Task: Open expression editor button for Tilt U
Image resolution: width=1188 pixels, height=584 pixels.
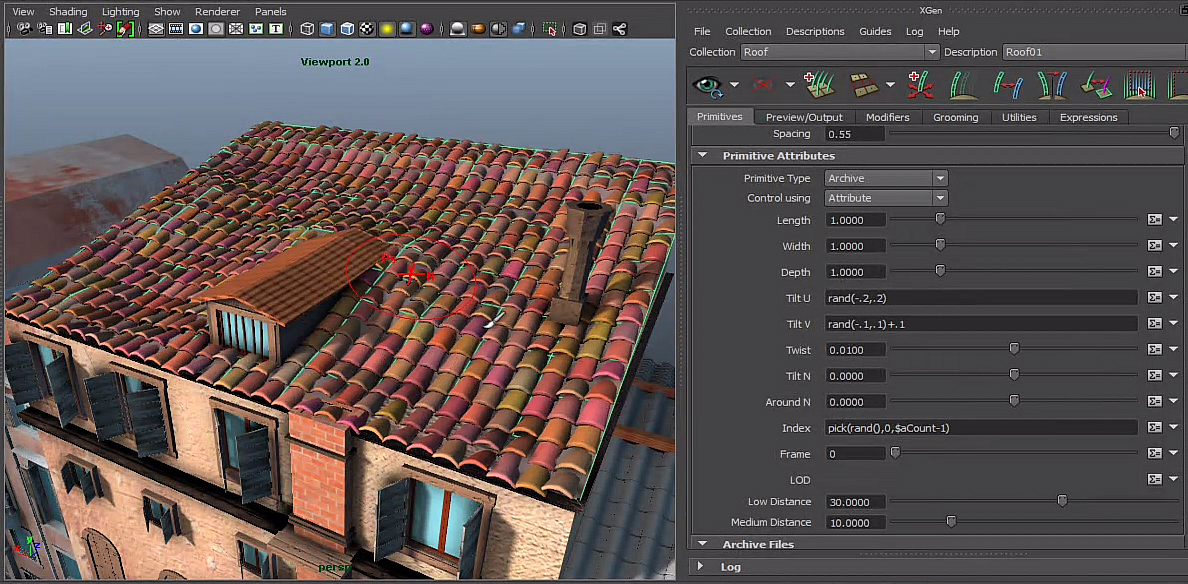Action: pos(1154,298)
